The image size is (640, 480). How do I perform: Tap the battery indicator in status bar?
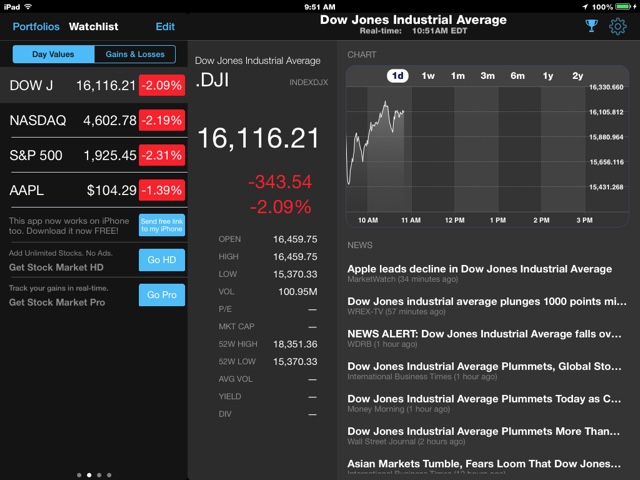pyautogui.click(x=623, y=7)
